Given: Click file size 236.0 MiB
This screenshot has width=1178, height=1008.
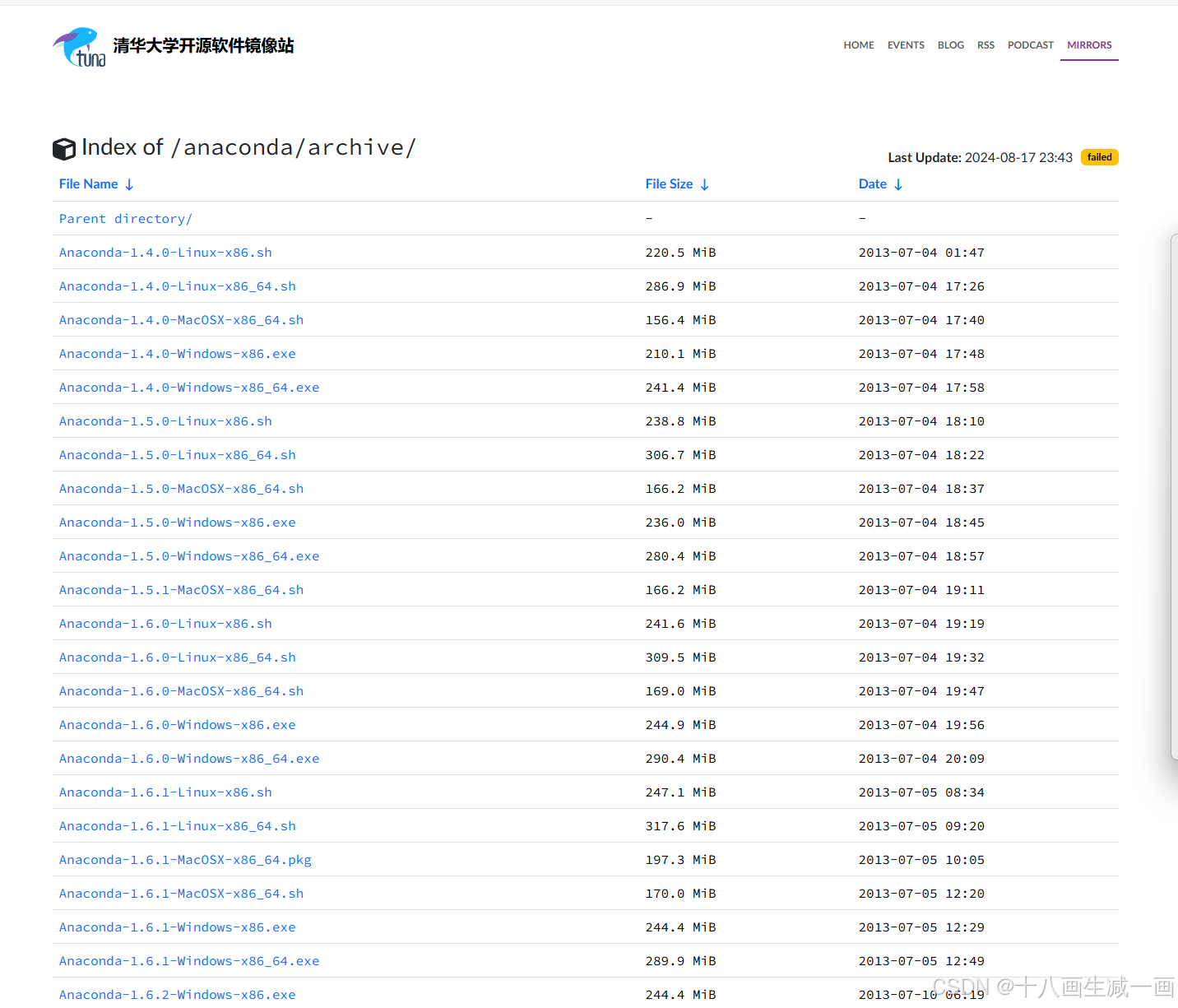Looking at the screenshot, I should 681,523.
